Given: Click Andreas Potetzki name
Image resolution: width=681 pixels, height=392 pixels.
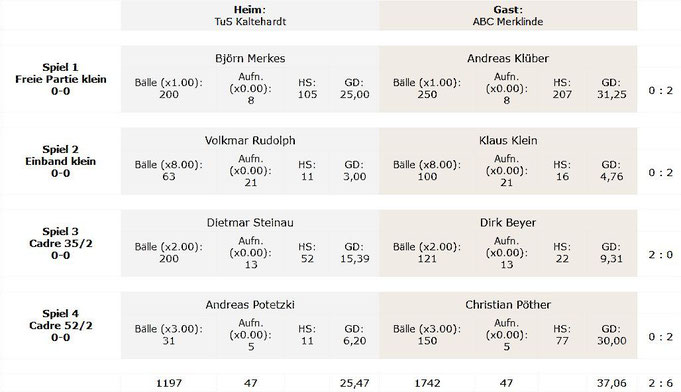Looking at the screenshot, I should (250, 305).
